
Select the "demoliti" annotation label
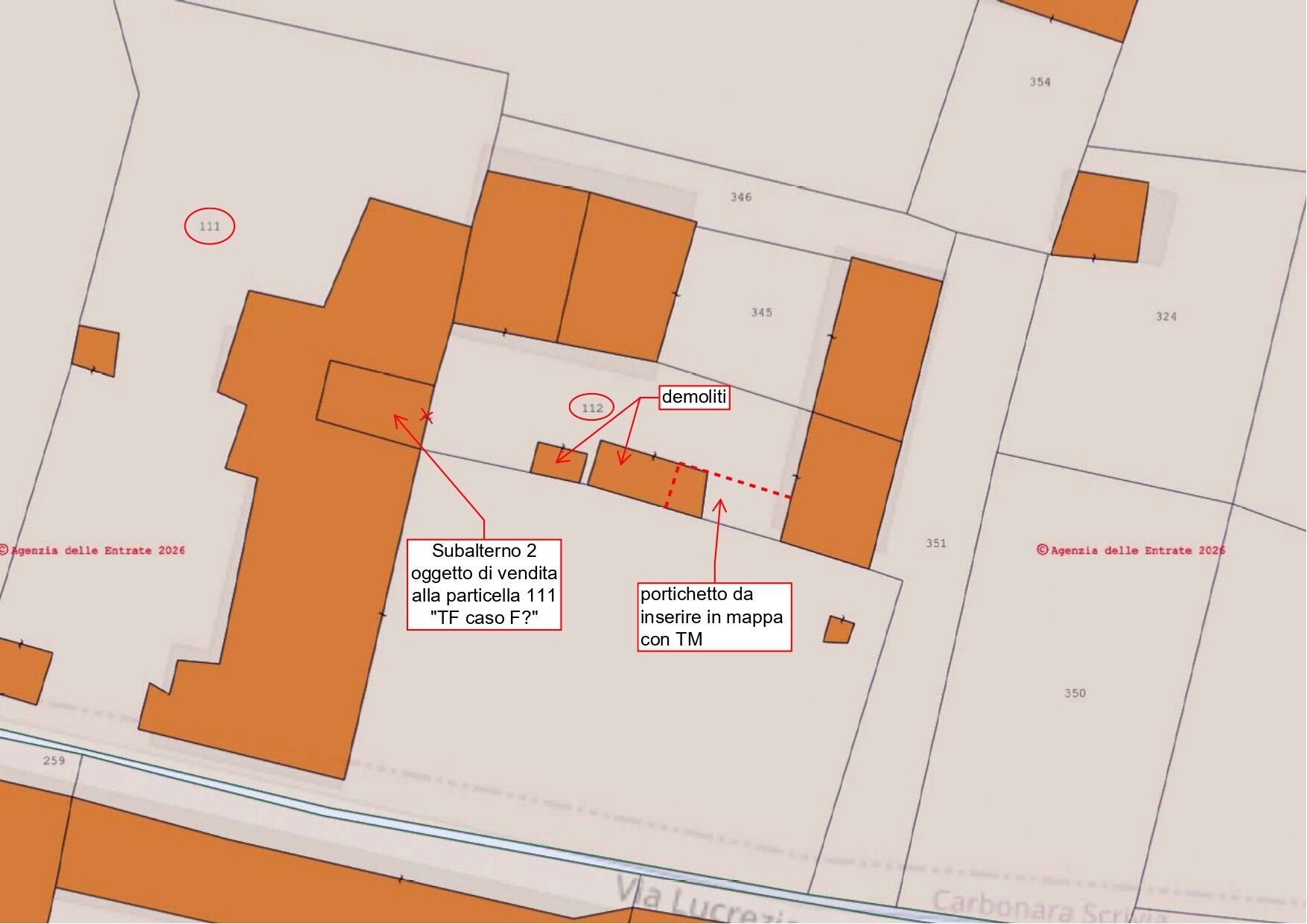coord(693,397)
